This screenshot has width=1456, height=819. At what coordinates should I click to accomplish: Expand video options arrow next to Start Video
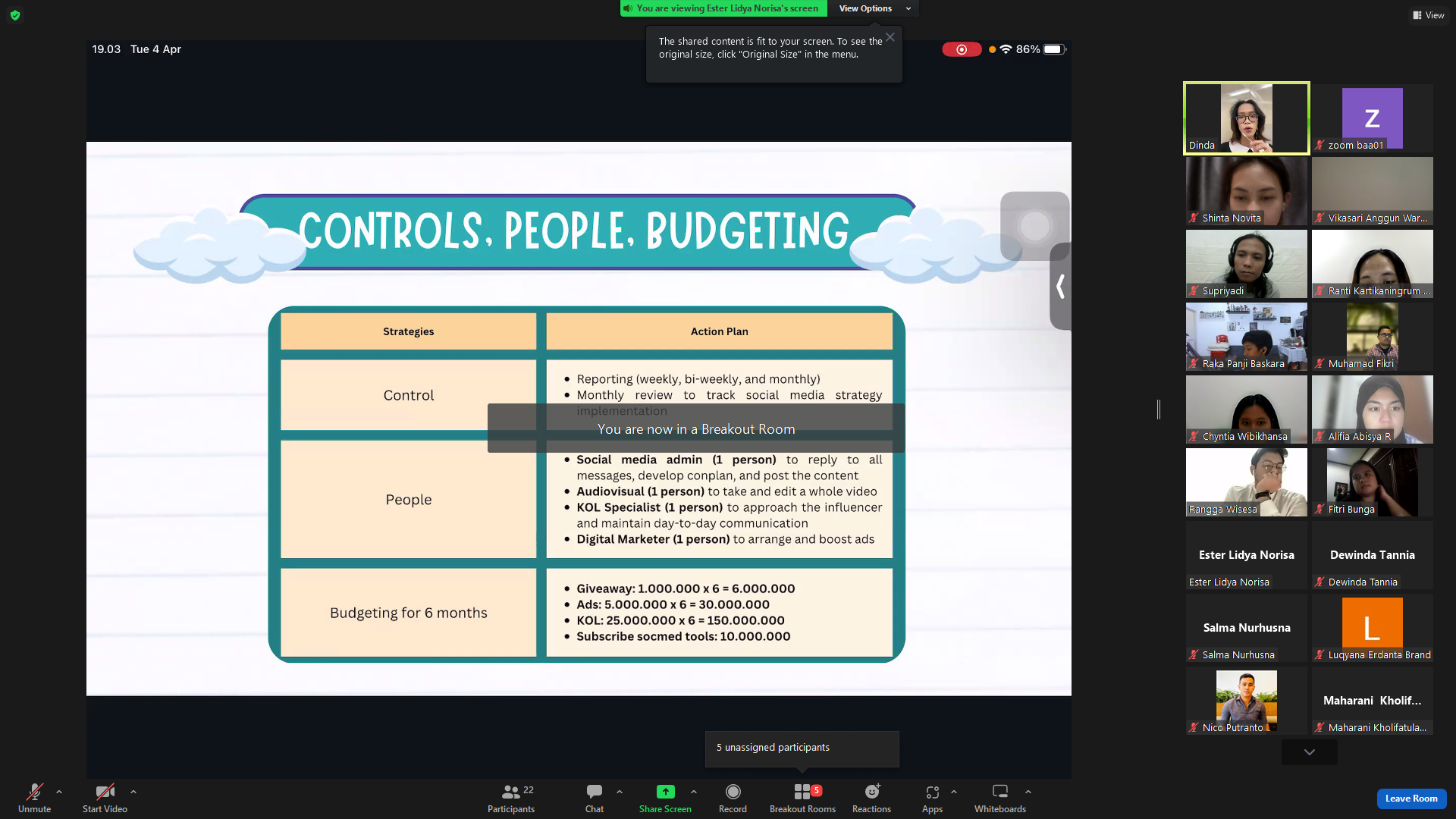[133, 792]
